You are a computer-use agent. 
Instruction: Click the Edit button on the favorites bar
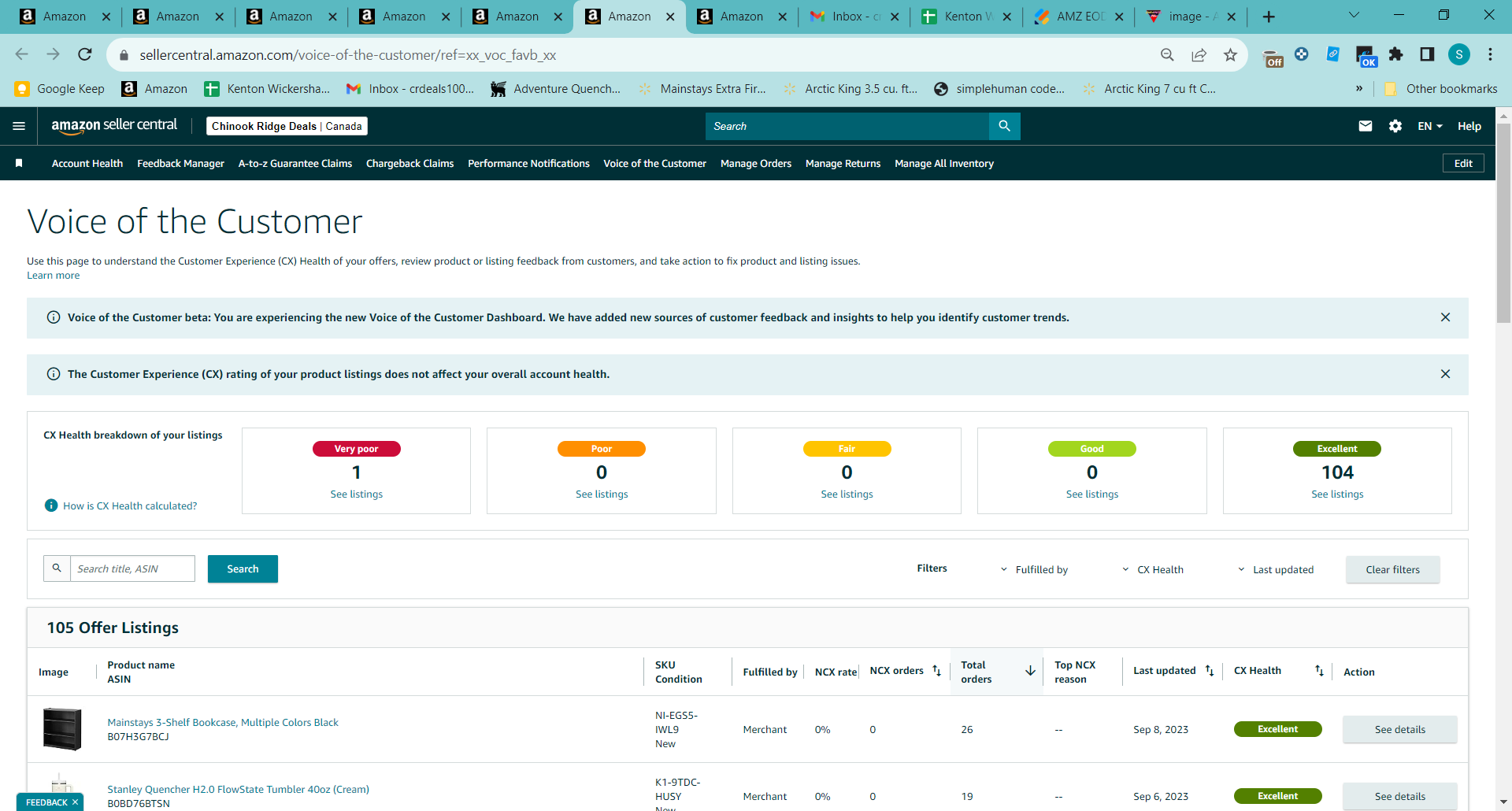(1463, 163)
